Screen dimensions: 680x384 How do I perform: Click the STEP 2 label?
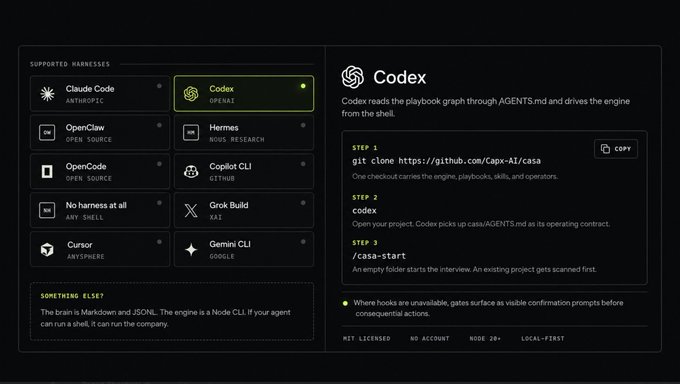(x=365, y=197)
